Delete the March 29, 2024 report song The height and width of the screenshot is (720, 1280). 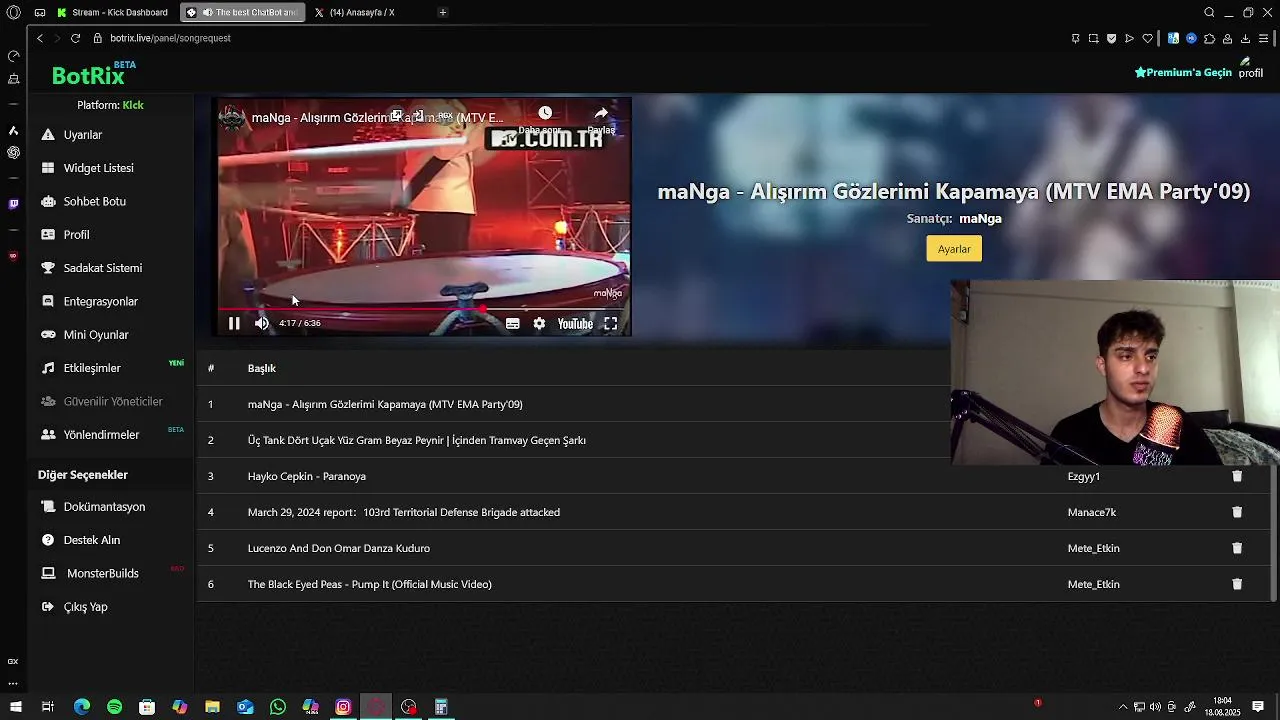coord(1237,512)
